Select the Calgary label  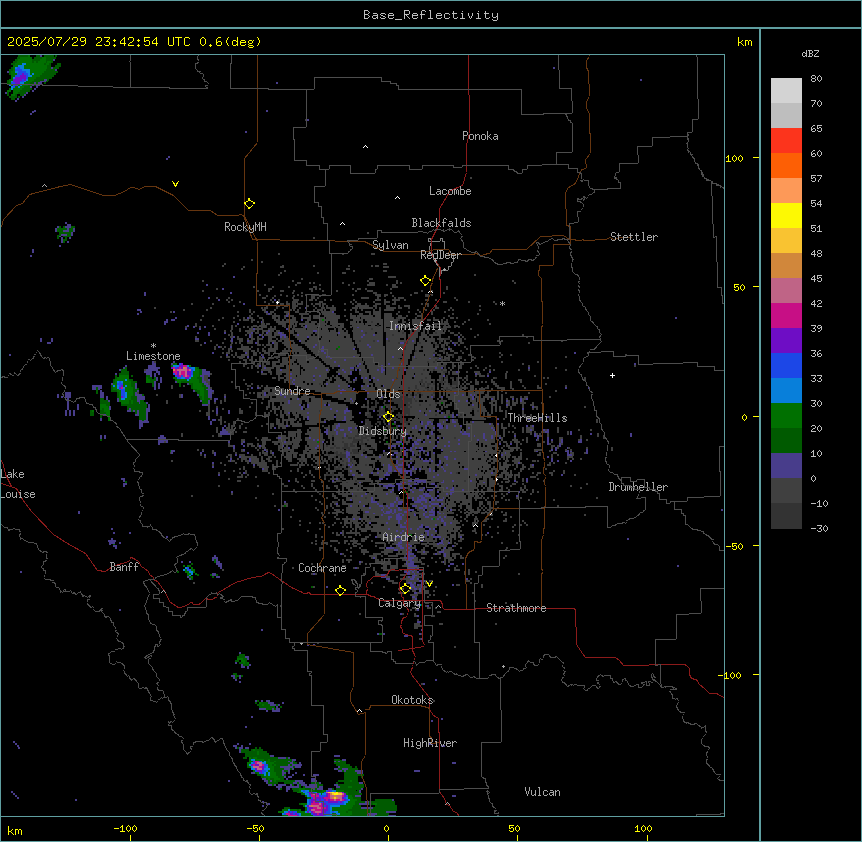pyautogui.click(x=399, y=603)
